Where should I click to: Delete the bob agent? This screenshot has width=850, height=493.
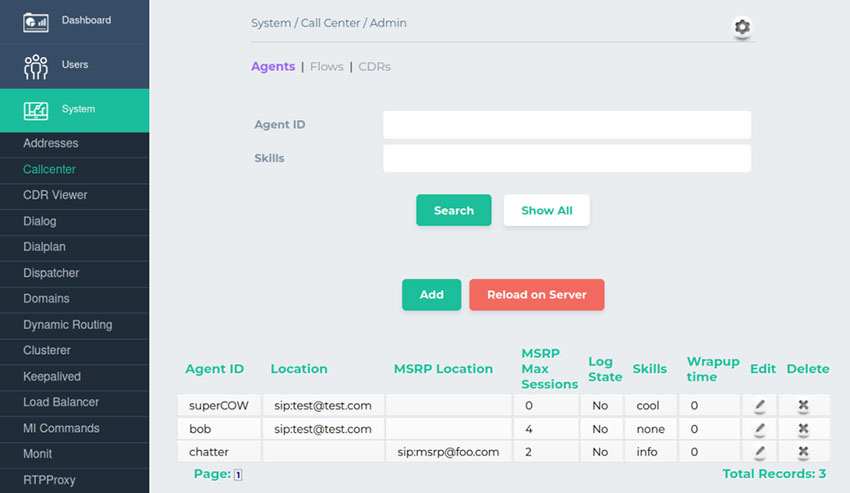click(x=803, y=429)
